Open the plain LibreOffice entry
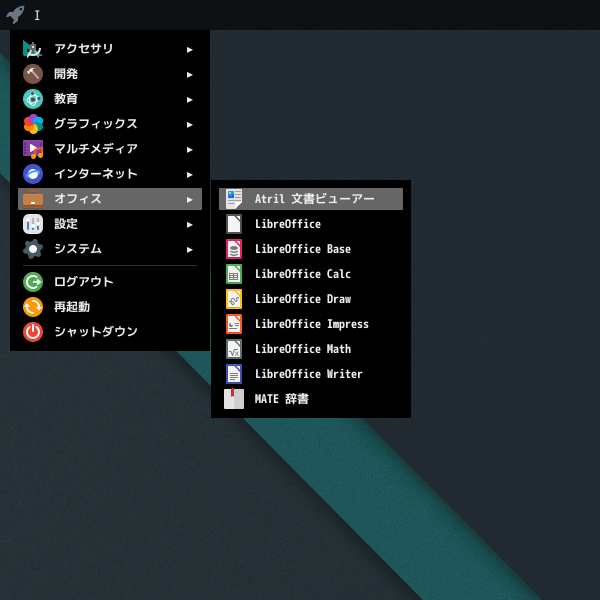The width and height of the screenshot is (600, 600). pos(311,224)
